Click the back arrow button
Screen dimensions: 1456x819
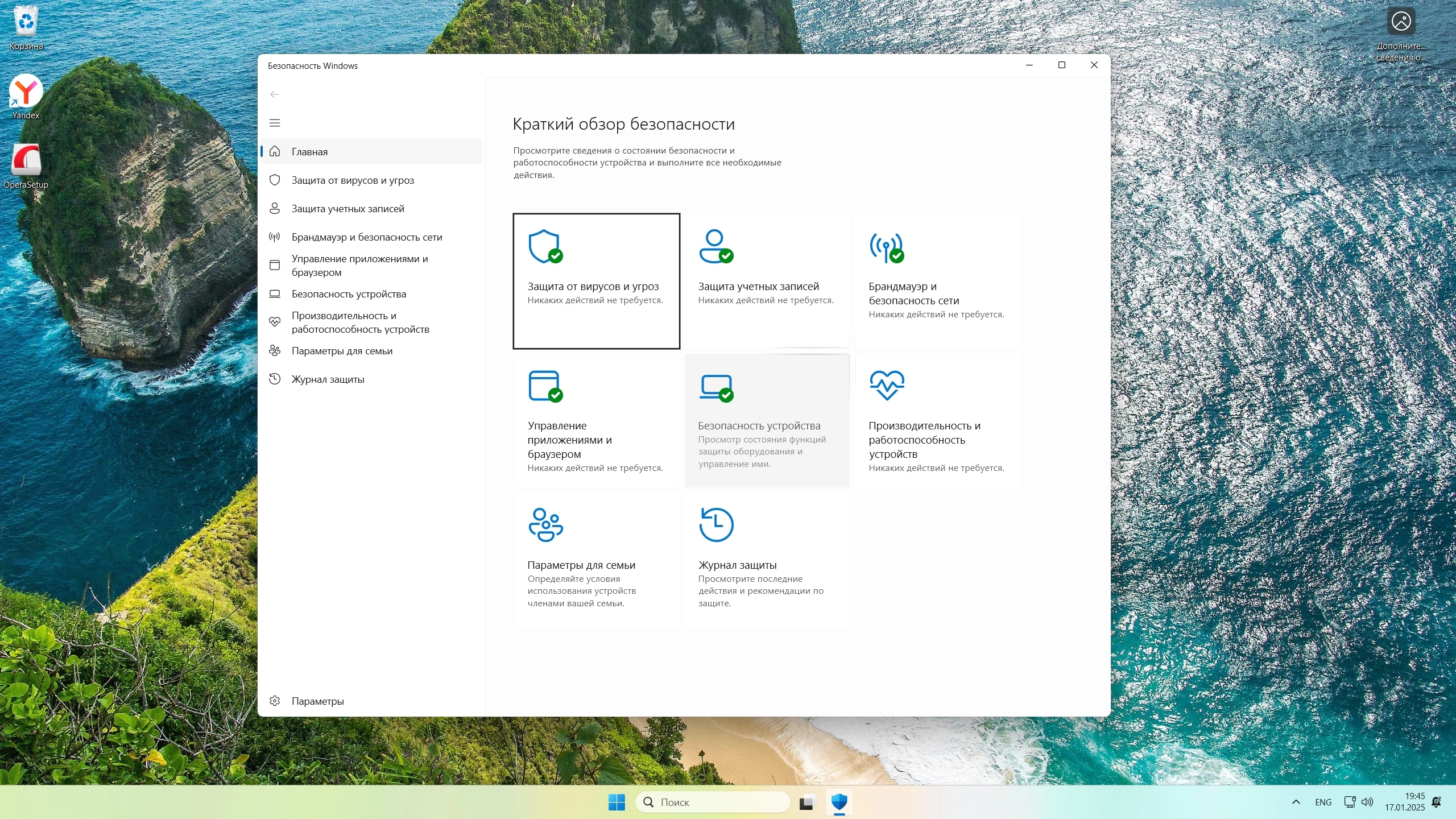(x=275, y=94)
